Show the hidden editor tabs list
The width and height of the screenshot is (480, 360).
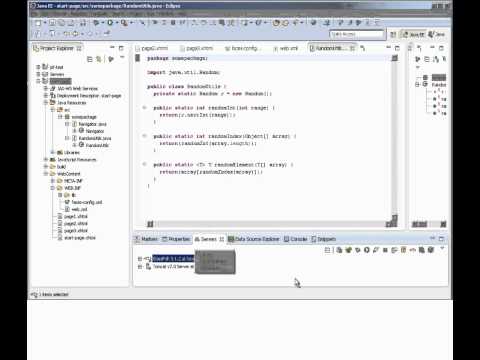[363, 48]
